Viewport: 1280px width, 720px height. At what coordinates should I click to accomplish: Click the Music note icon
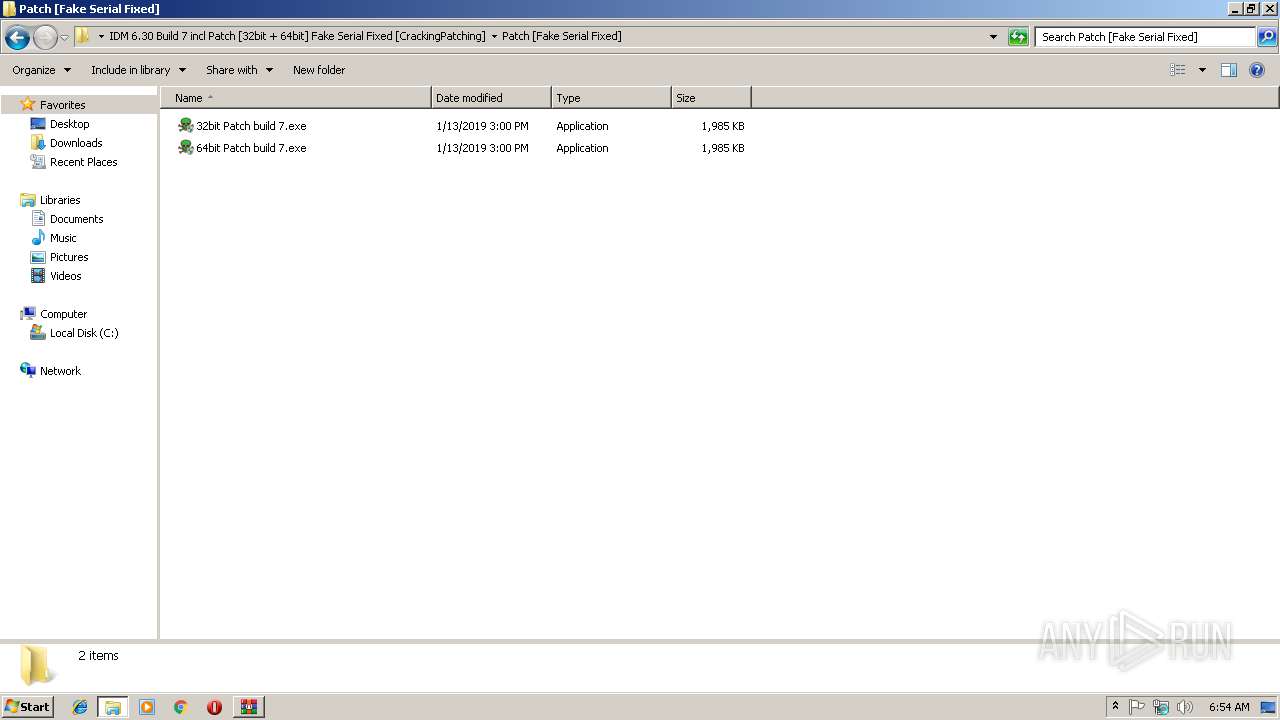tap(38, 238)
